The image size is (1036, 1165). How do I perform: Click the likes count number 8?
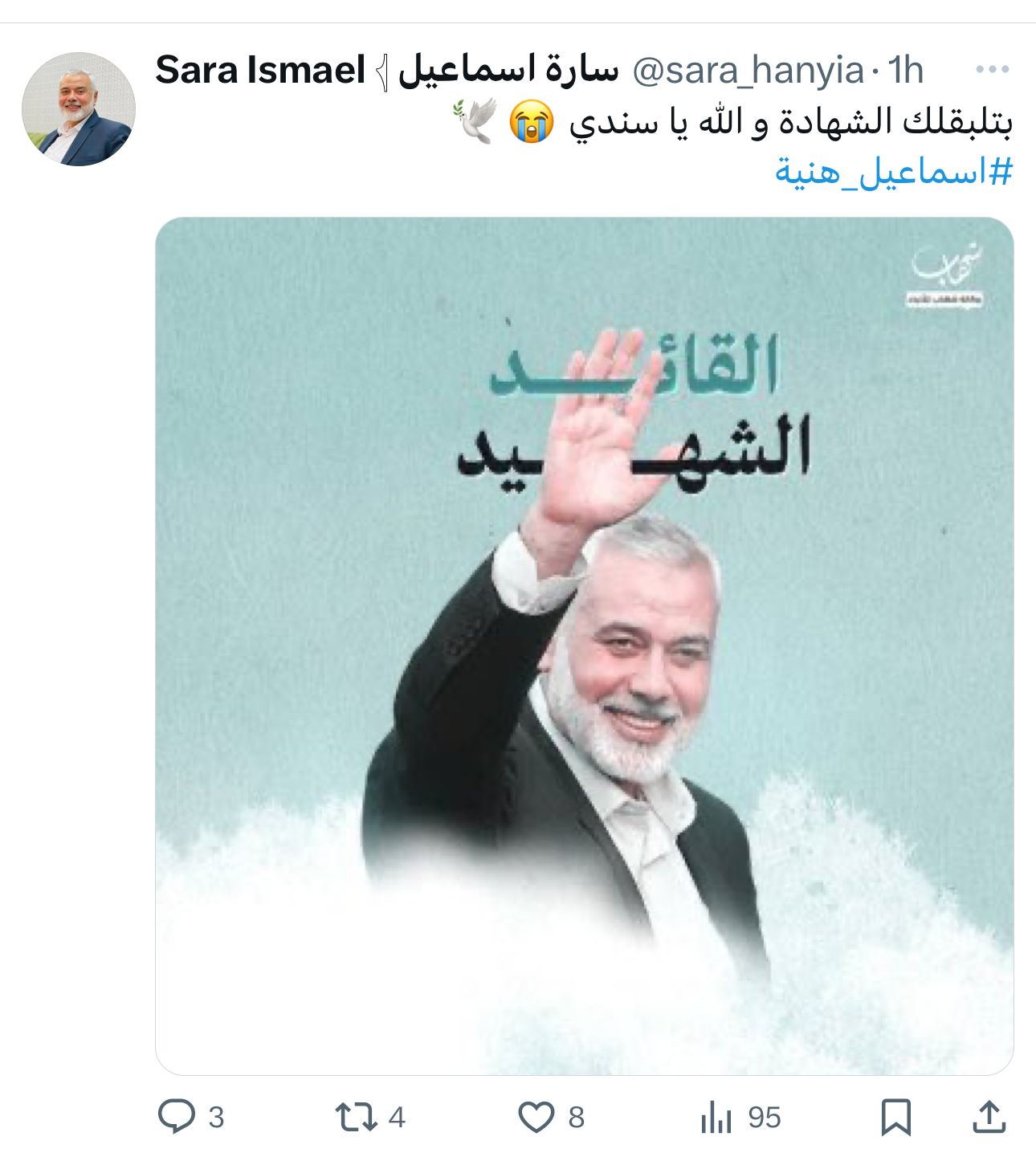pyautogui.click(x=577, y=1117)
